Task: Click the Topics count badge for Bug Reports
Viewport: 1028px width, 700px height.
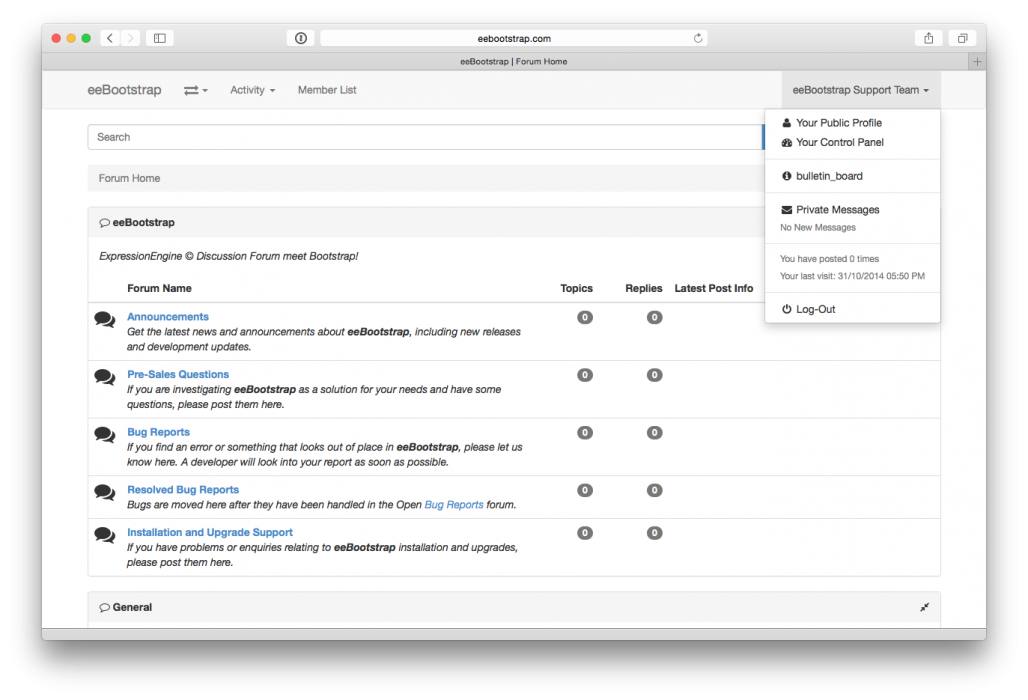Action: tap(585, 433)
